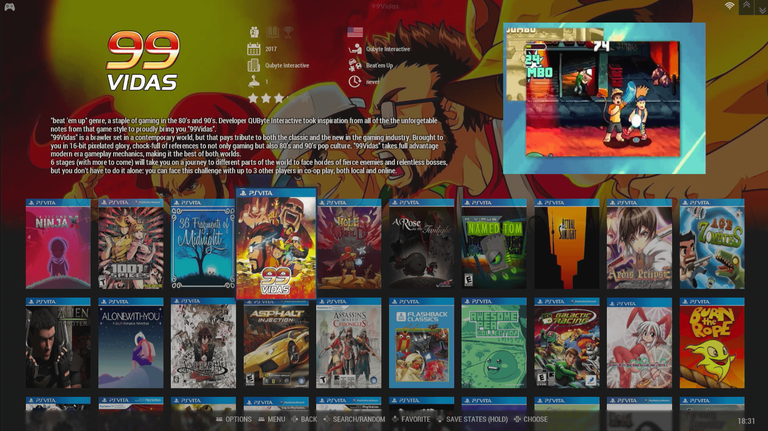
Task: Select A Rose in the Twilight cover
Action: click(421, 243)
